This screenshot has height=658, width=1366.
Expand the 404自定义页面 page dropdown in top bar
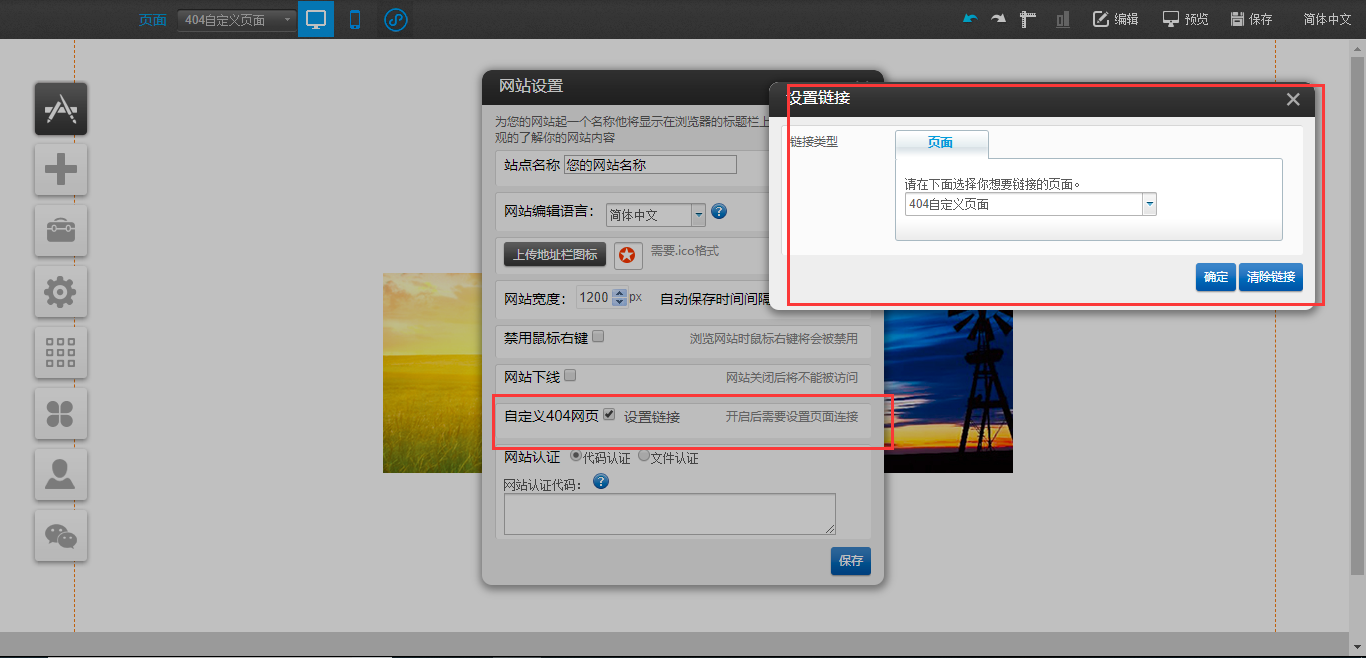pos(287,19)
